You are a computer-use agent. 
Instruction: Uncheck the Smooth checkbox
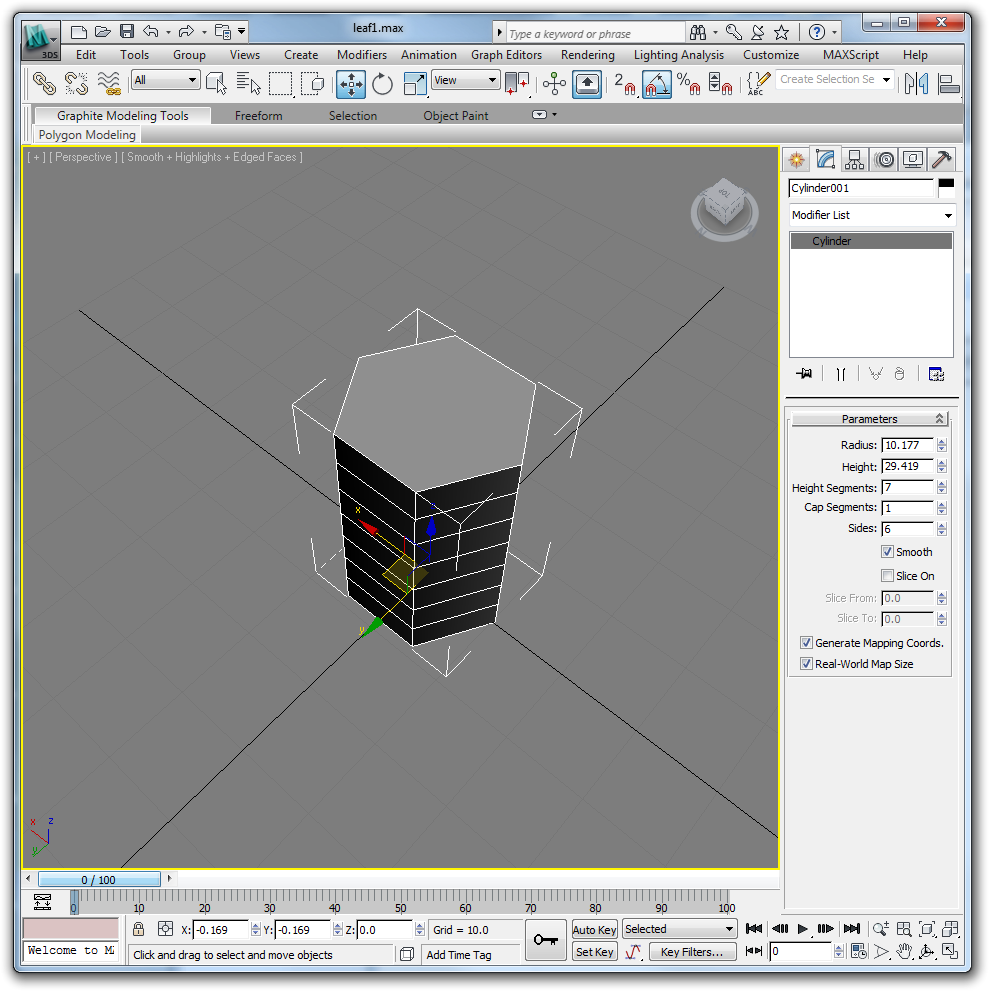887,552
